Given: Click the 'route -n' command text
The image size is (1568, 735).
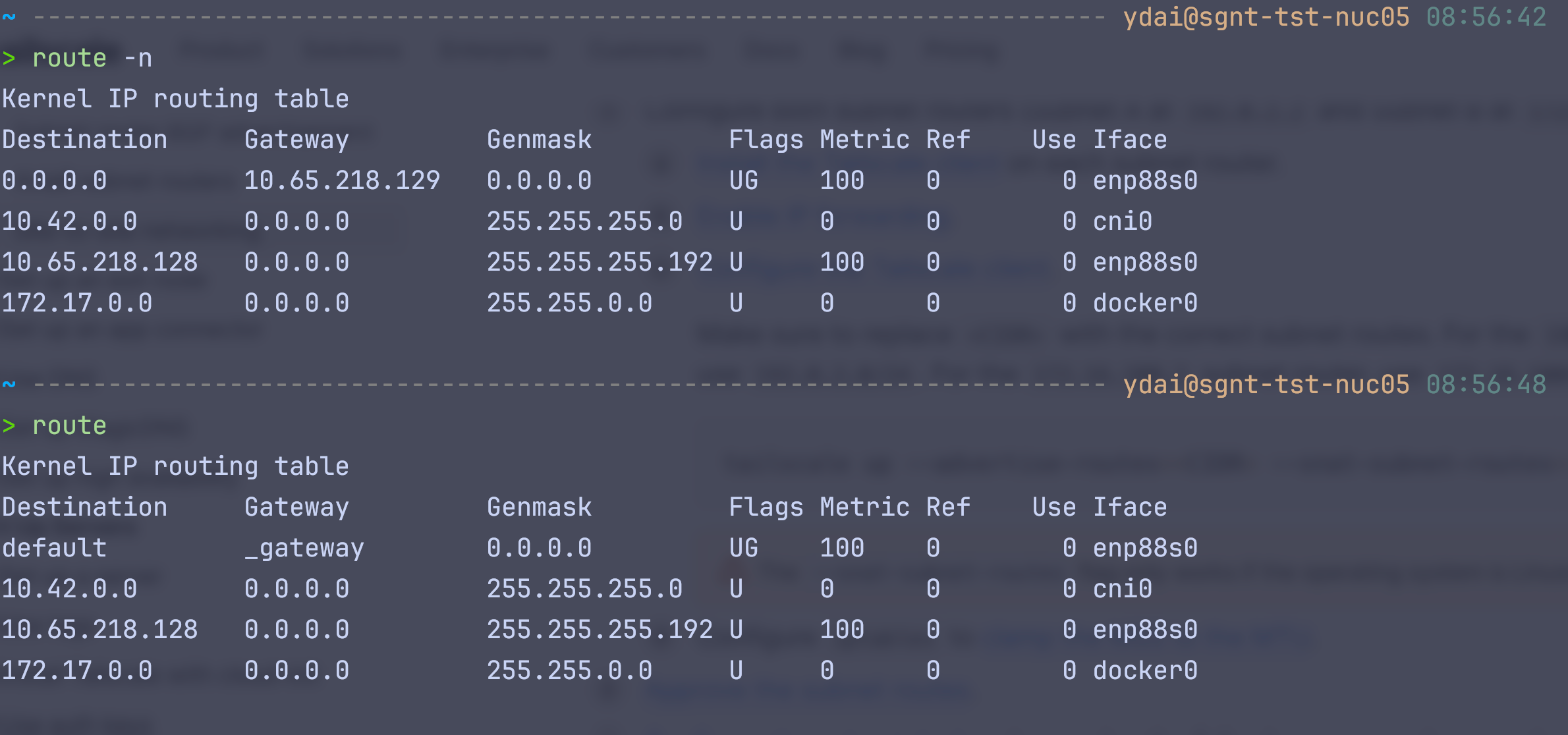Looking at the screenshot, I should 92,59.
